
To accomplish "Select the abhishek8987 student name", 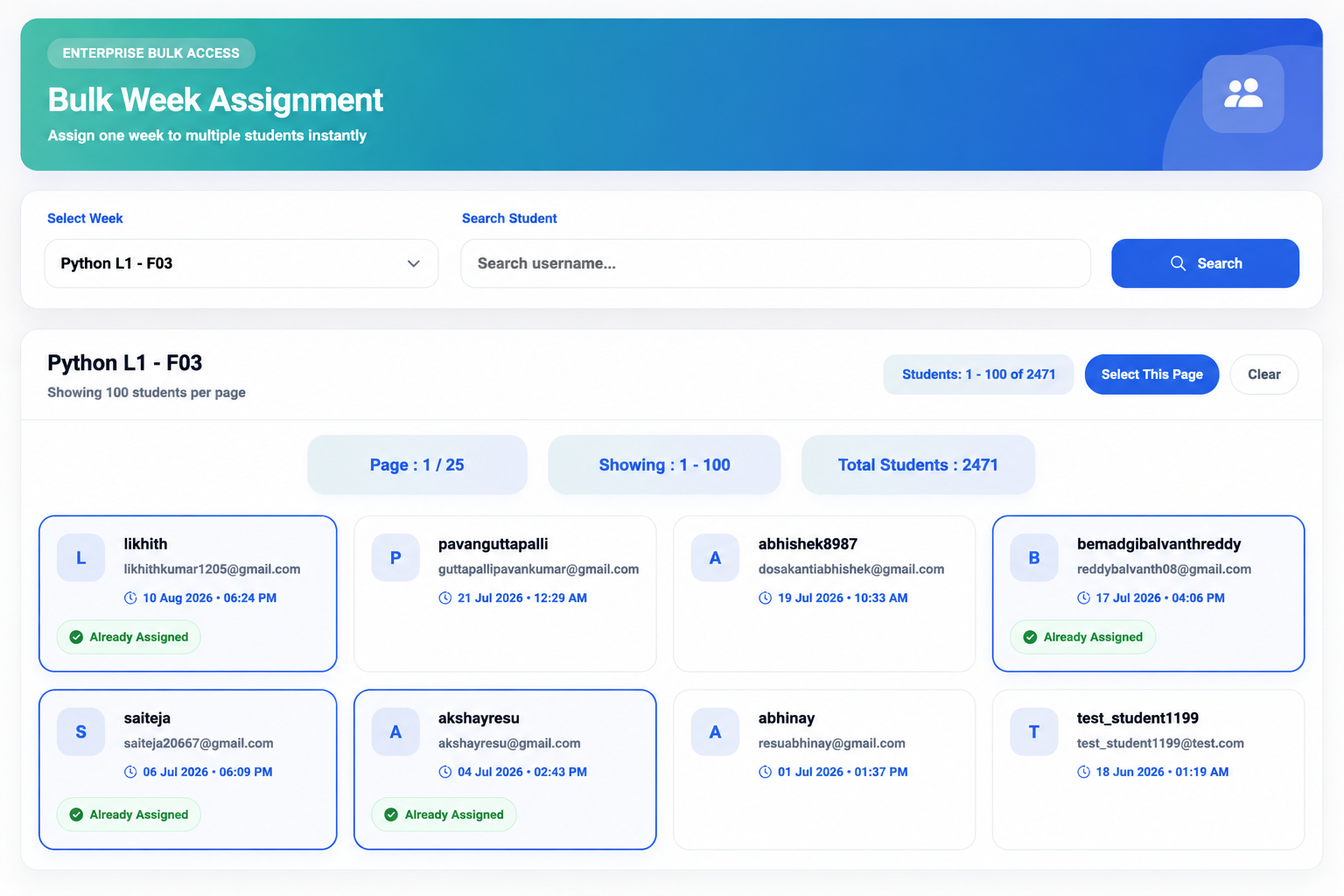I will tap(808, 544).
